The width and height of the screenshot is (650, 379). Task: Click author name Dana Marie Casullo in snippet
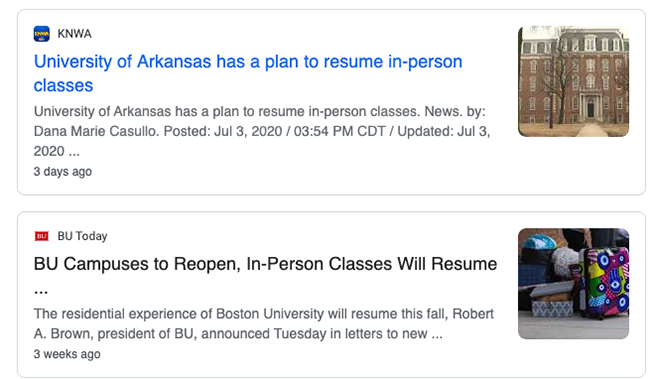coord(96,131)
